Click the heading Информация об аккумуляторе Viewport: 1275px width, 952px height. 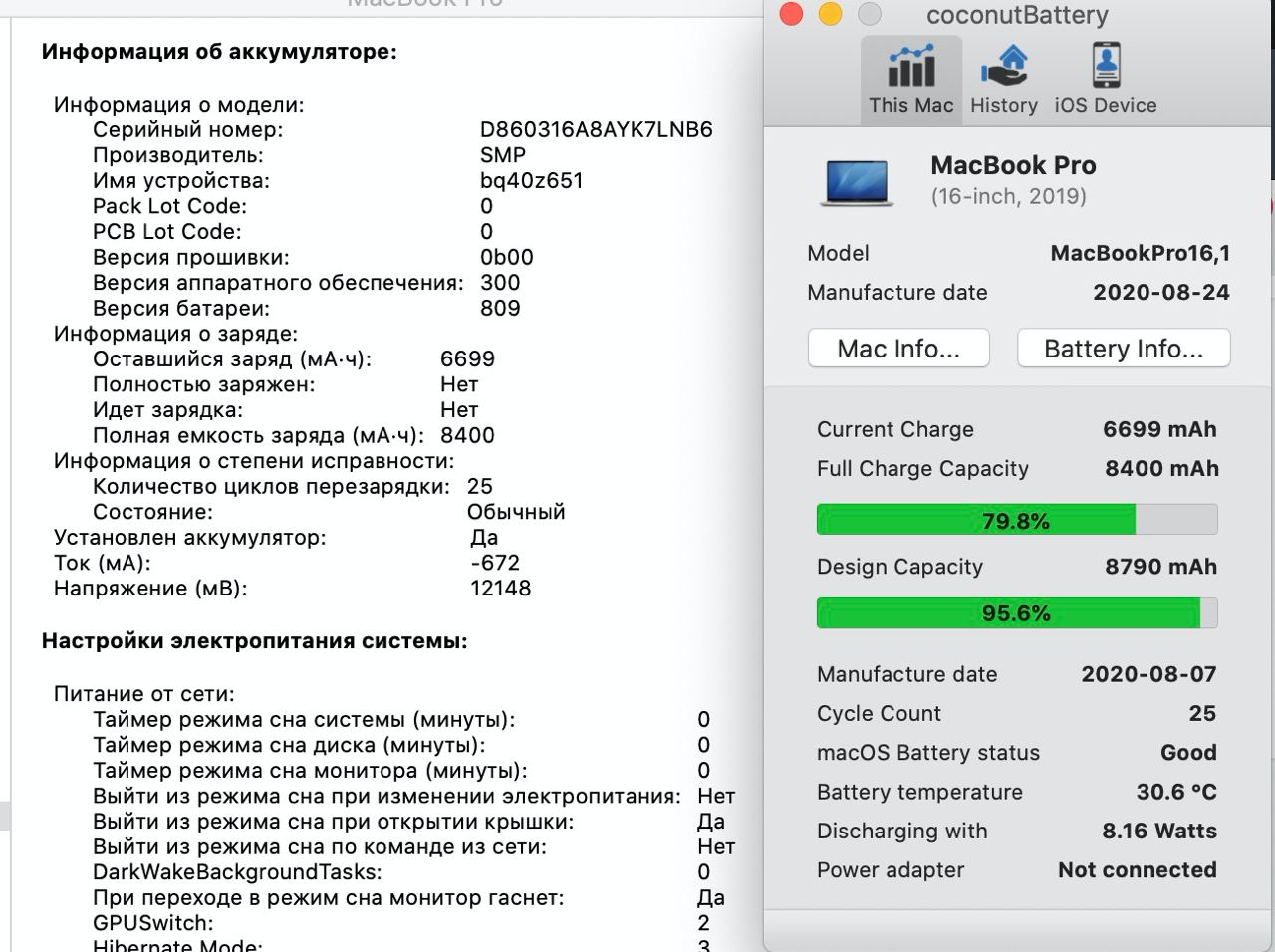(x=219, y=52)
